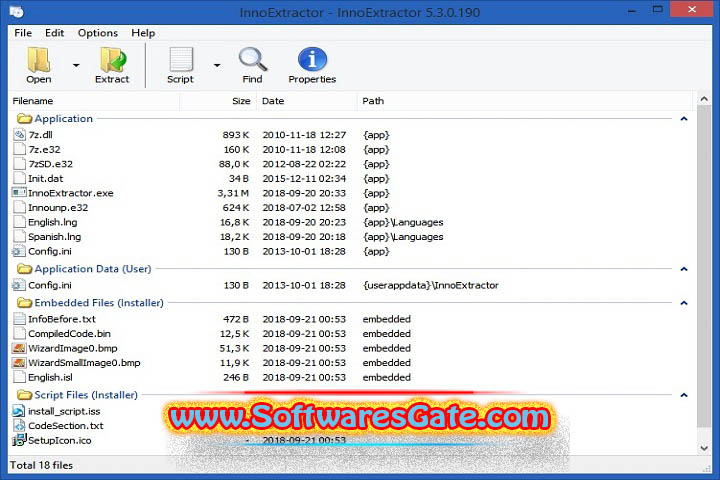The image size is (720, 480).
Task: Click the Application group folder icon
Action: (x=24, y=119)
